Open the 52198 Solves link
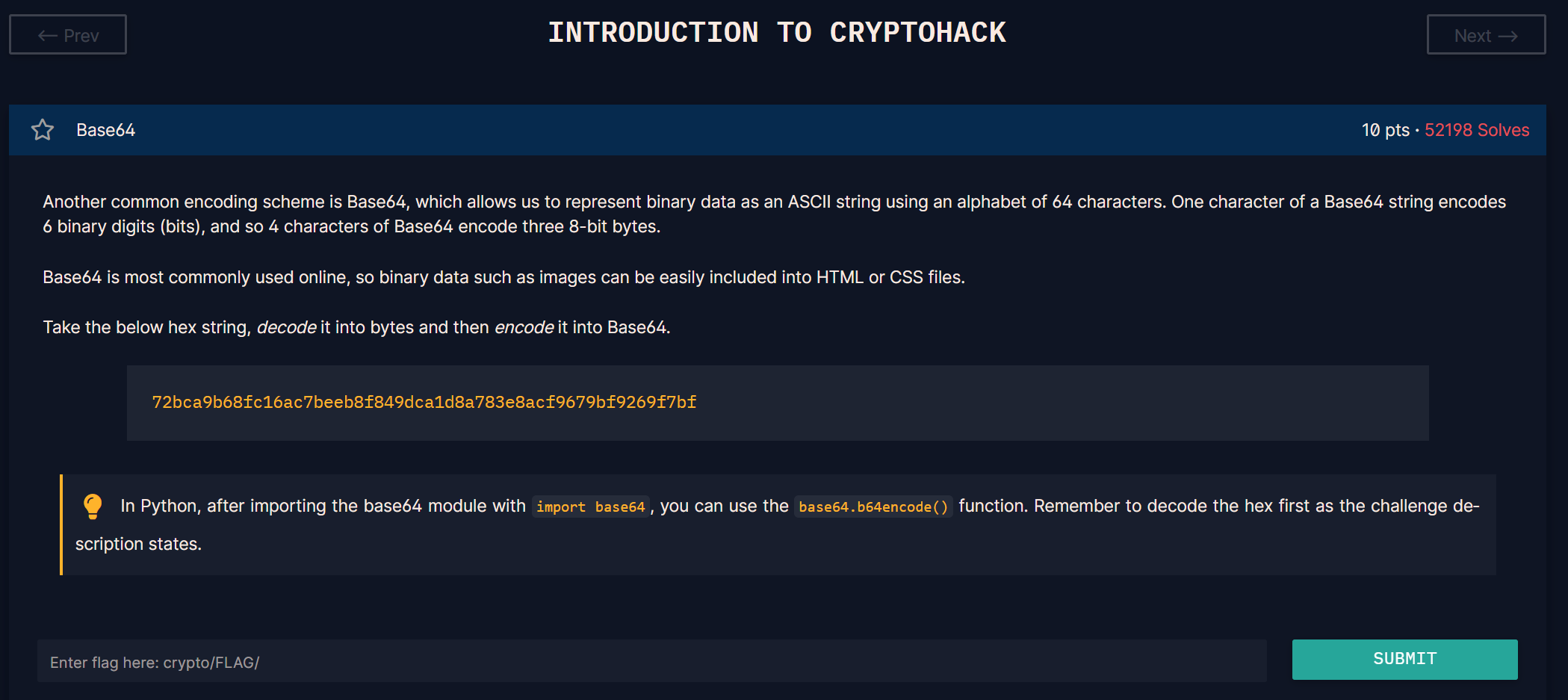This screenshot has width=1568, height=700. [x=1477, y=130]
